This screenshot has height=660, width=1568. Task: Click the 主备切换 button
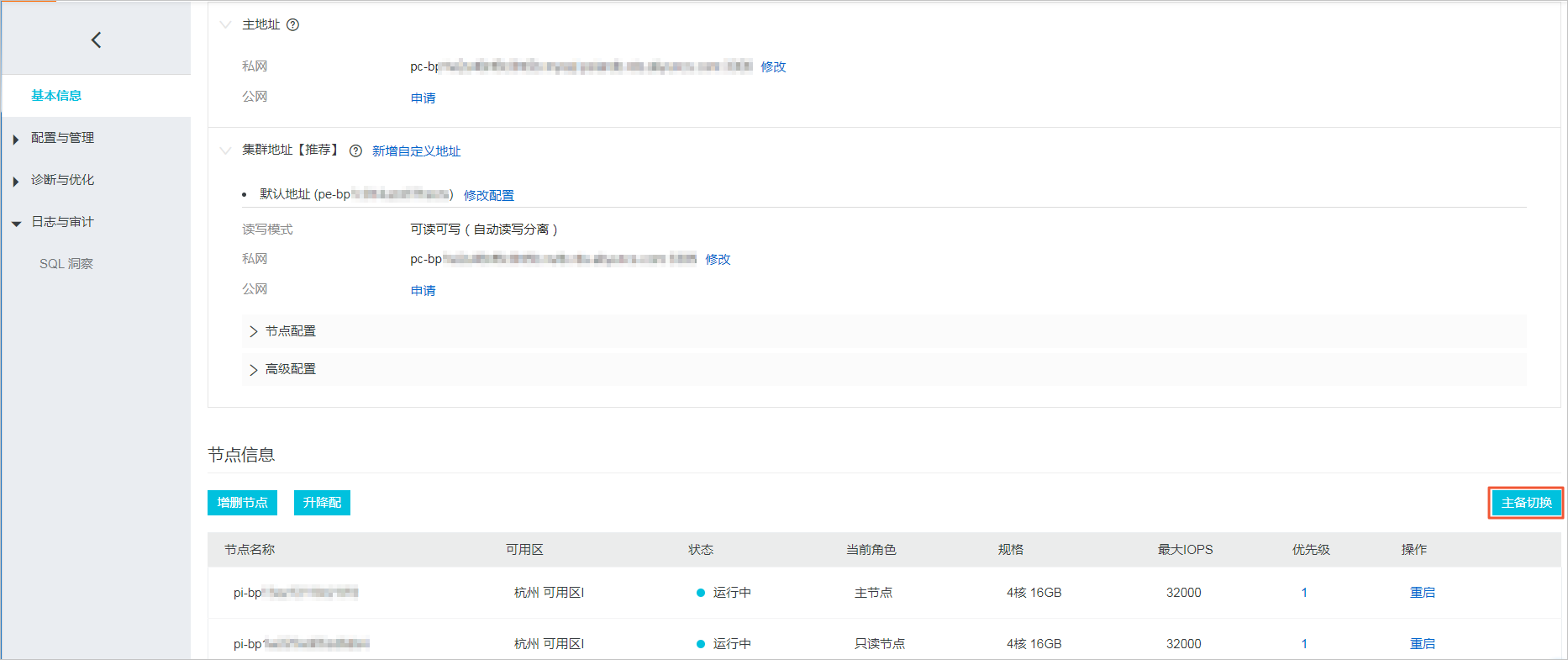tap(1526, 503)
